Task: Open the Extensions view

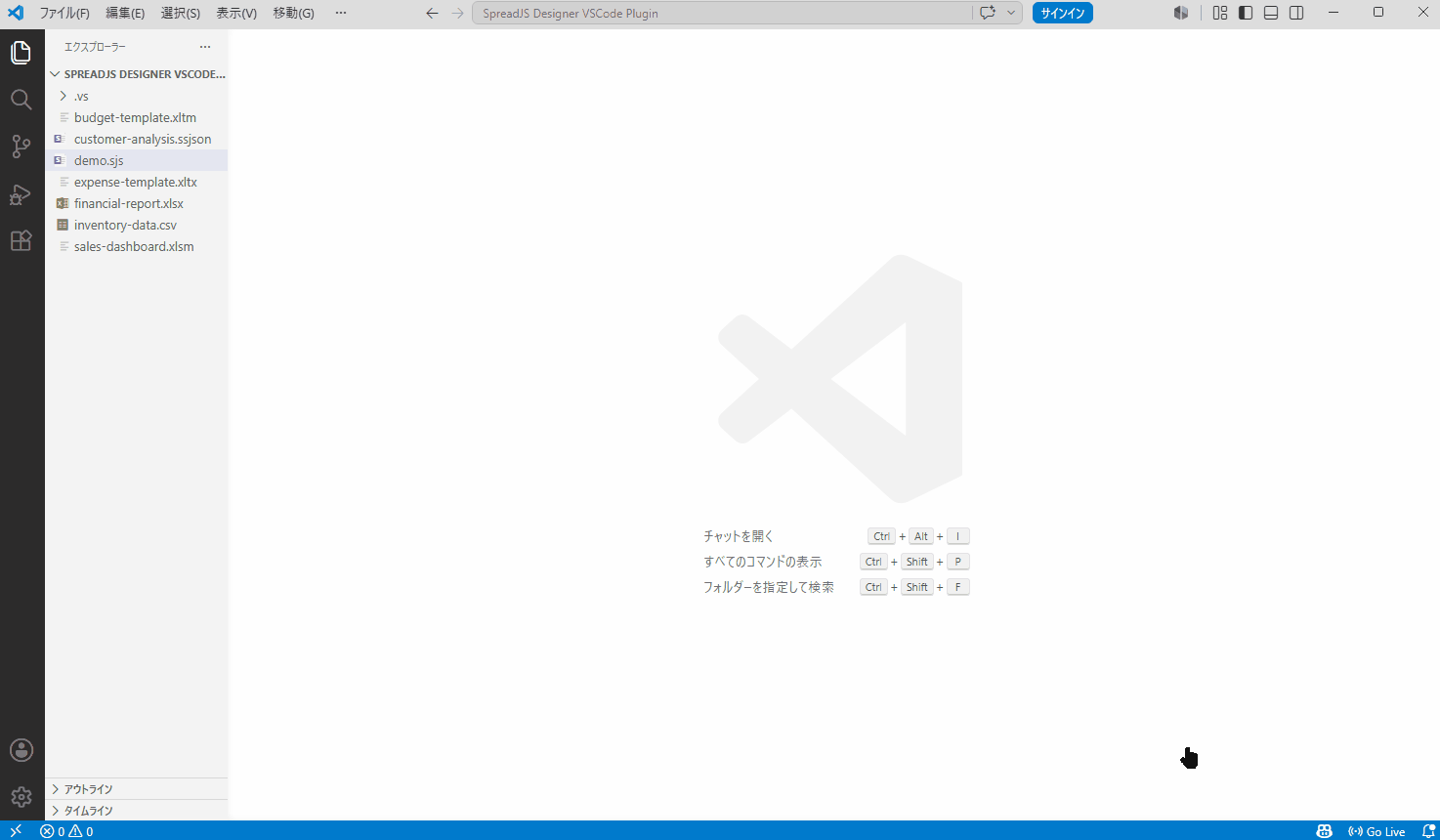Action: [21, 240]
